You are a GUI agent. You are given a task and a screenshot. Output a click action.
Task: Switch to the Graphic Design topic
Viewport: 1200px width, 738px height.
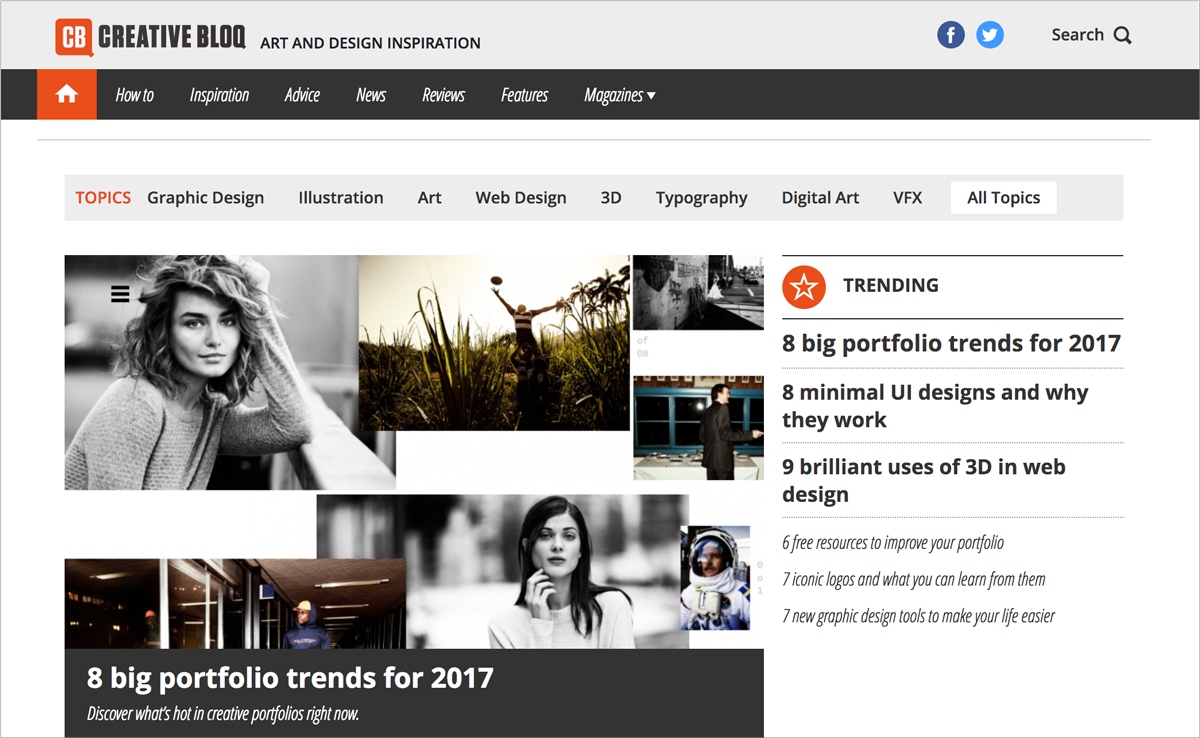(x=205, y=197)
